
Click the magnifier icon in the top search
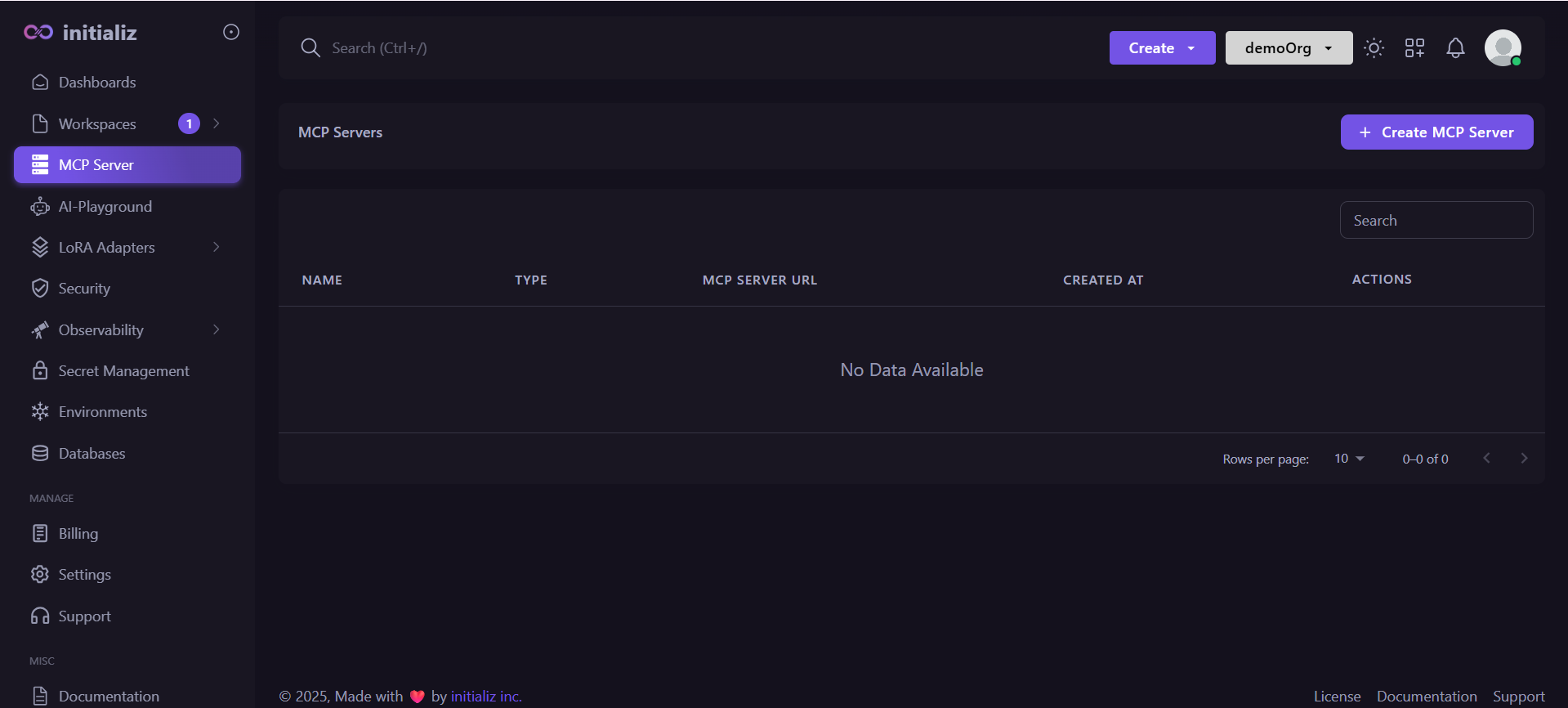point(310,47)
